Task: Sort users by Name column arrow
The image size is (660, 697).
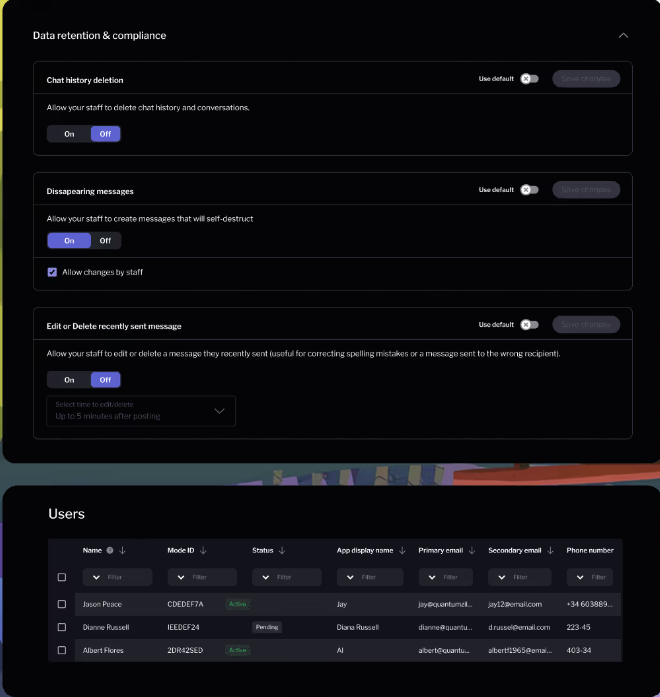Action: coord(122,550)
